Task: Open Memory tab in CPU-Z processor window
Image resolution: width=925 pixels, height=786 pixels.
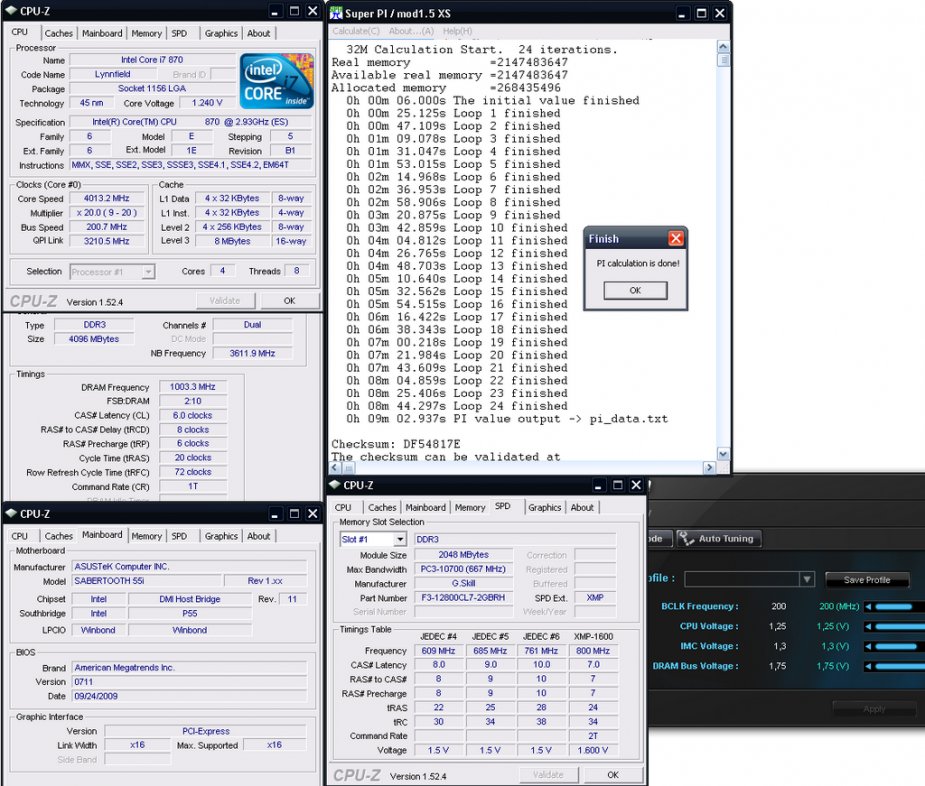Action: (146, 34)
